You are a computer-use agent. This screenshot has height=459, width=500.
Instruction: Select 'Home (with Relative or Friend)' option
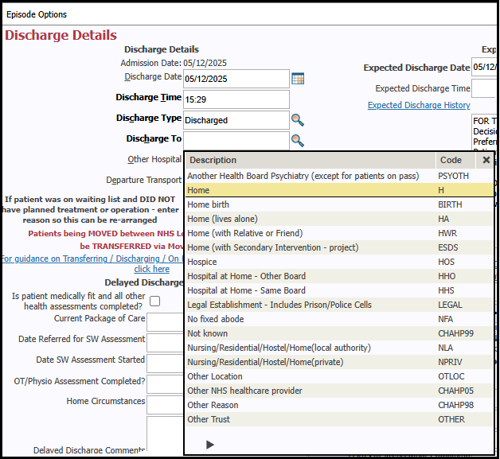[x=339, y=233]
